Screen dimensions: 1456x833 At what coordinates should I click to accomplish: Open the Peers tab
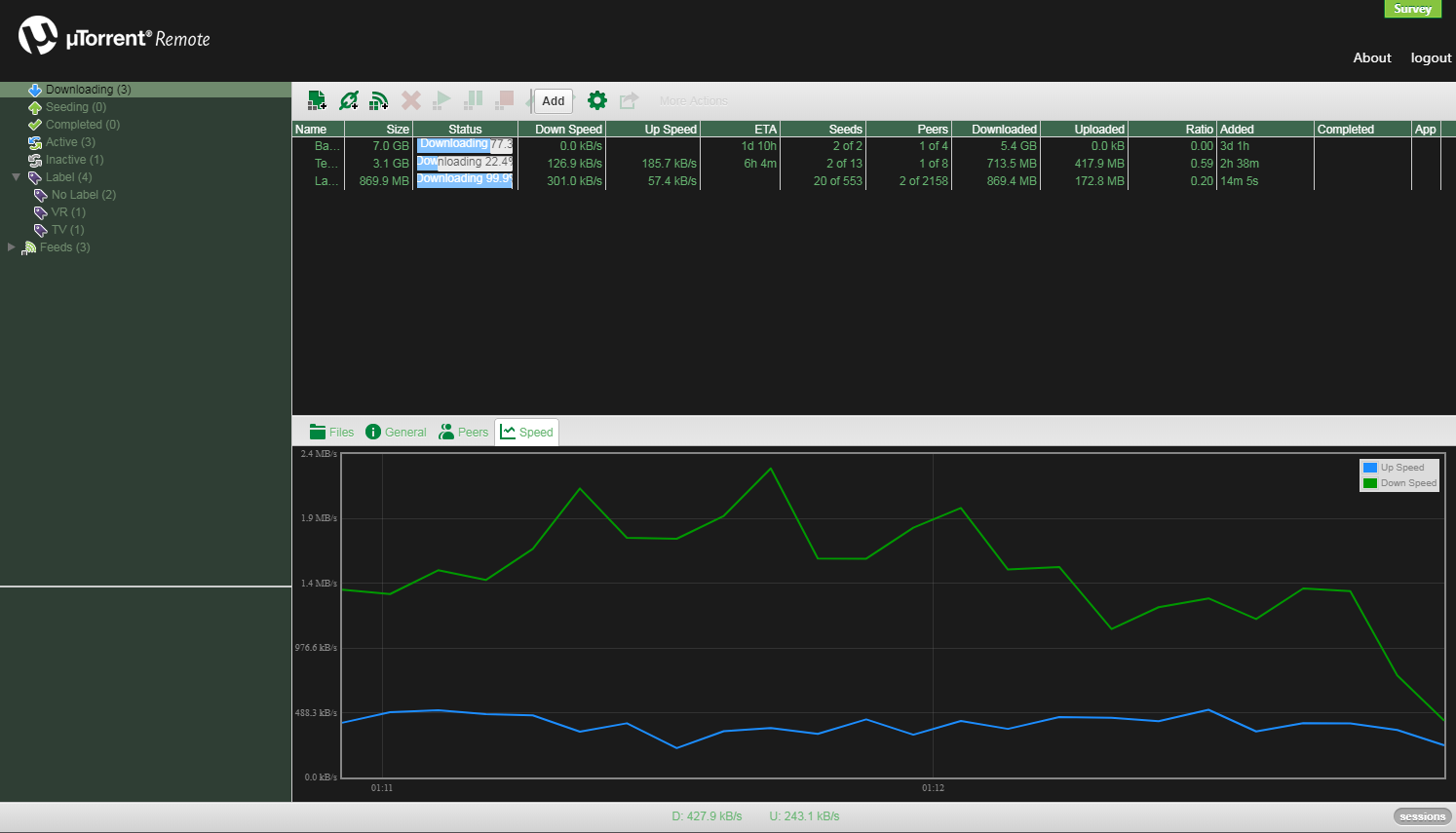pyautogui.click(x=463, y=432)
